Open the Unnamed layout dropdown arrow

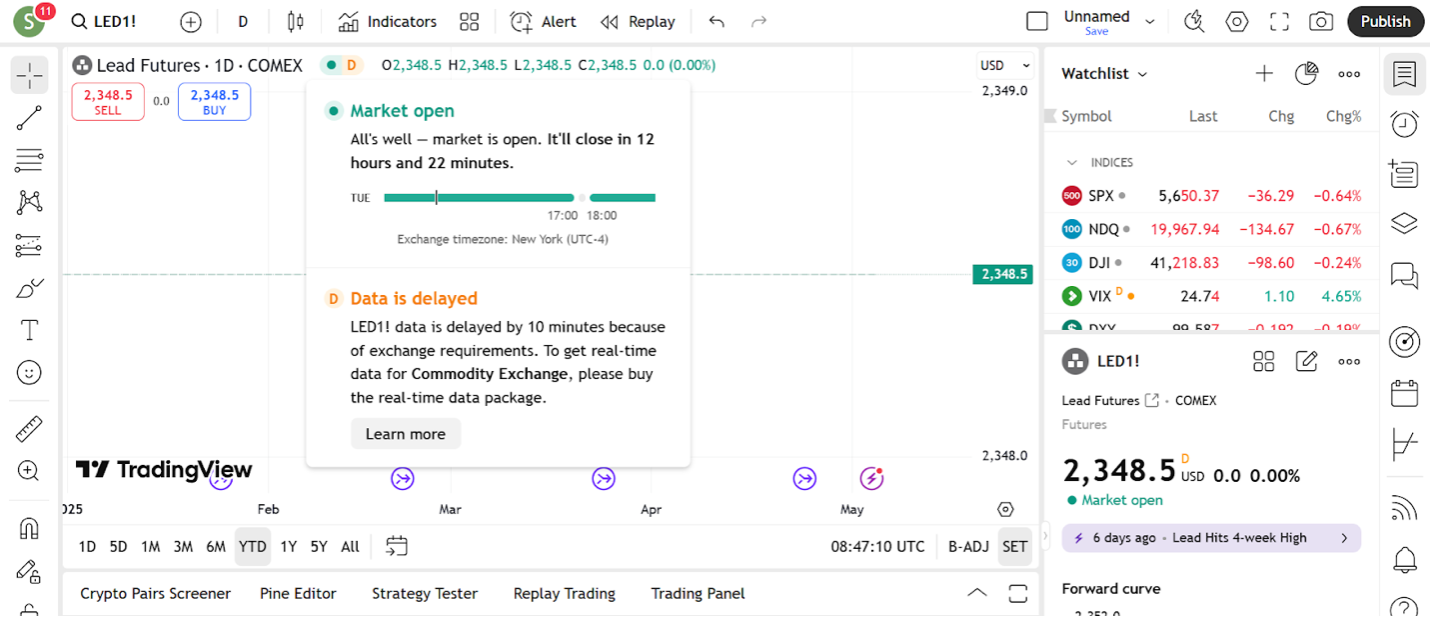pos(1150,22)
